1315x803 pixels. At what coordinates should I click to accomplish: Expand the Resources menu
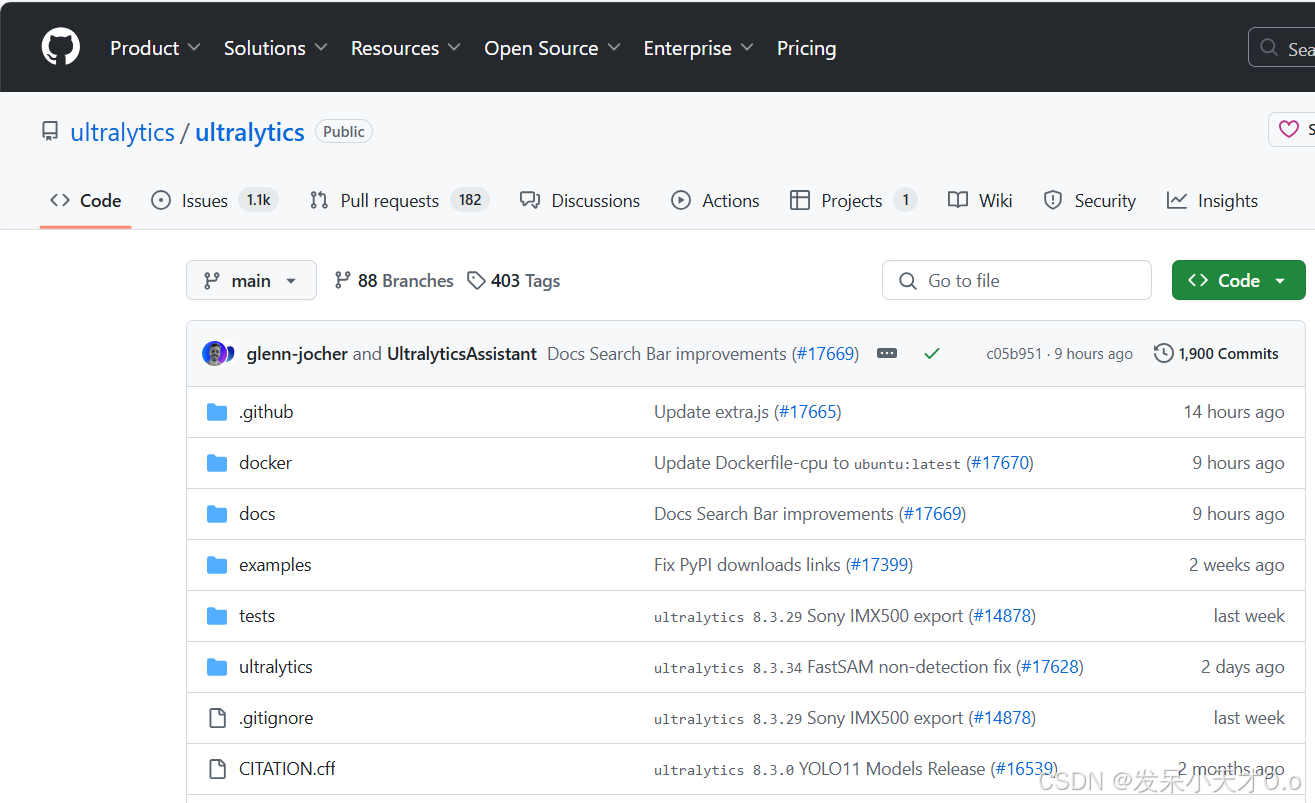point(406,48)
